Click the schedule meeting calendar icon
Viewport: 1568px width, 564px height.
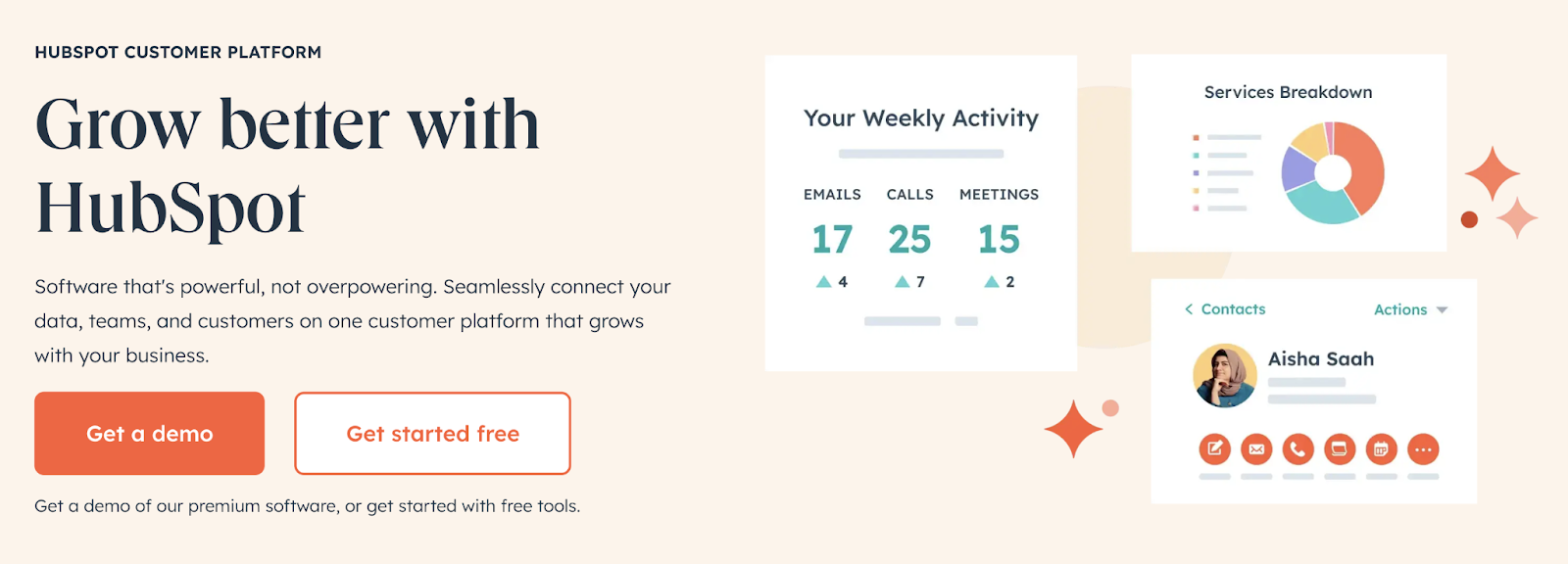(x=1381, y=449)
